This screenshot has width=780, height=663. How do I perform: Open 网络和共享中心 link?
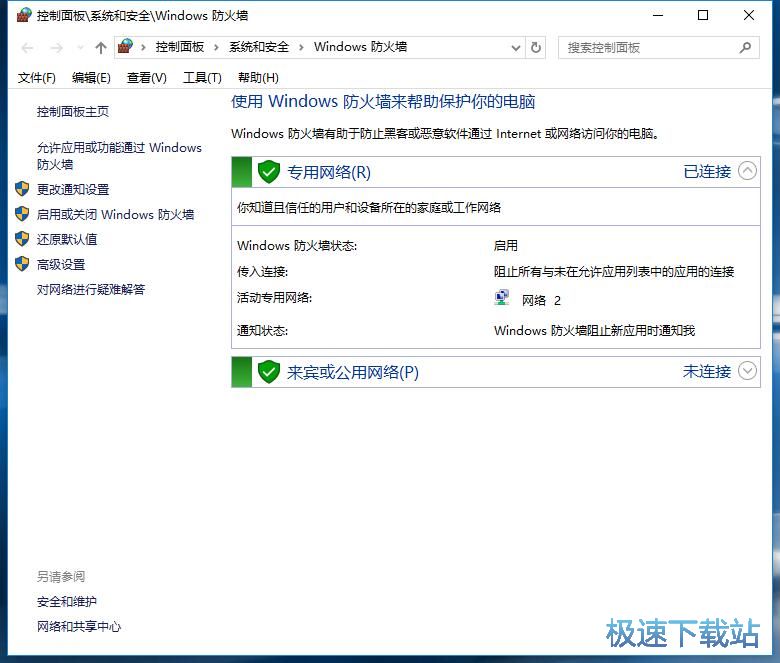click(79, 626)
